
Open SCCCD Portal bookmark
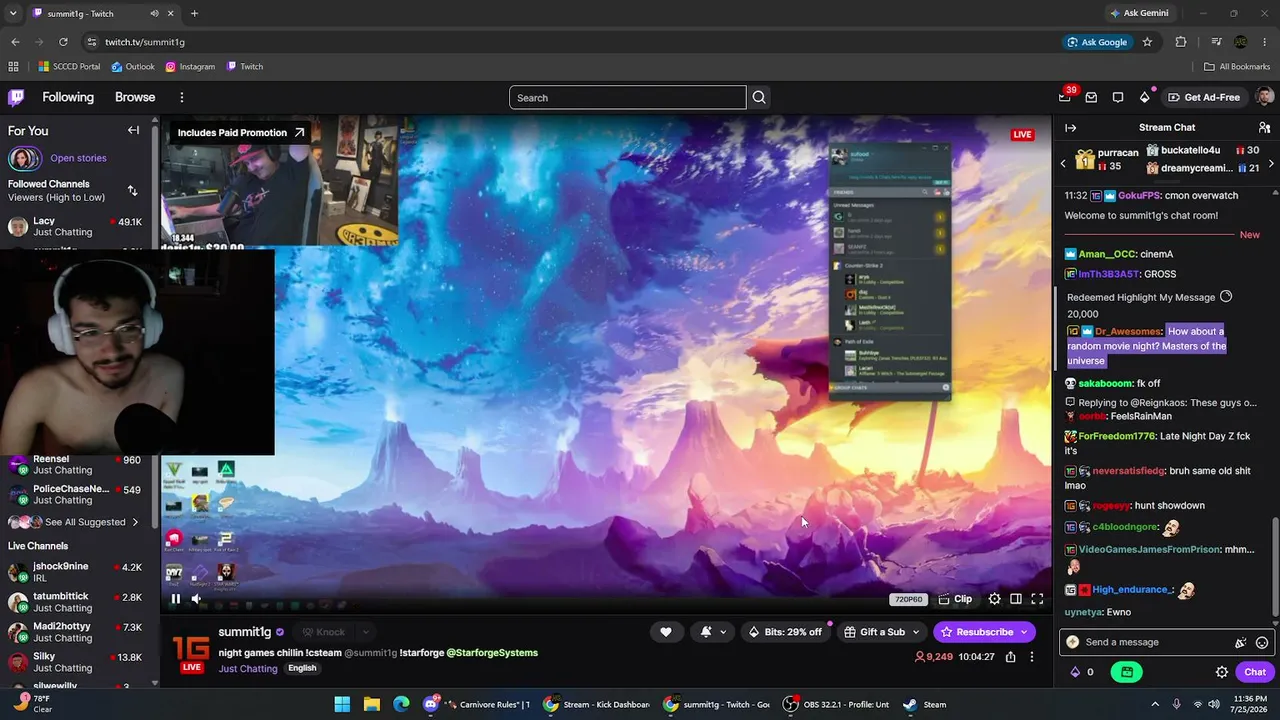click(69, 67)
